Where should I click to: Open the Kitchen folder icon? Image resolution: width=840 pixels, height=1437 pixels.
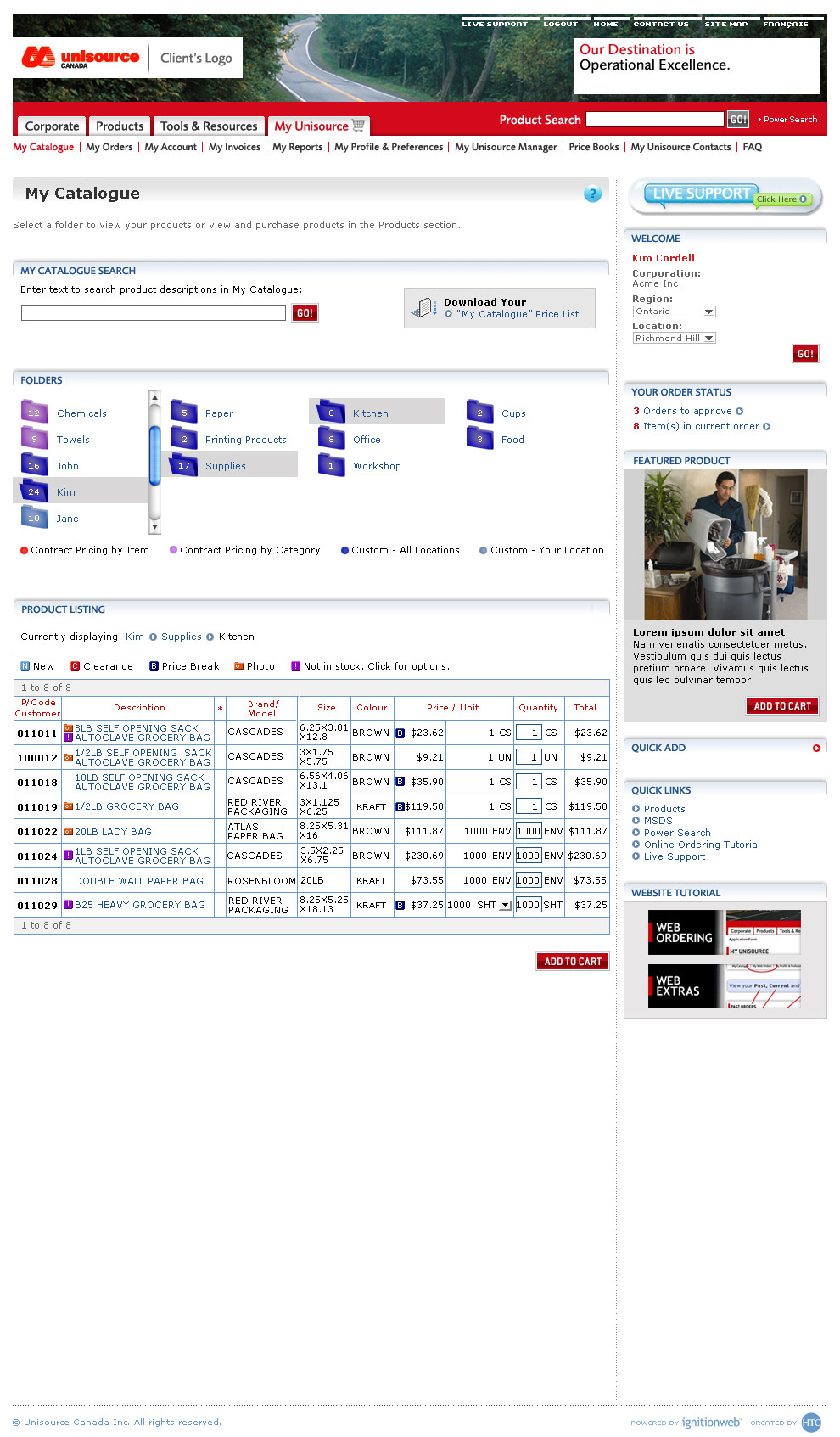coord(331,413)
